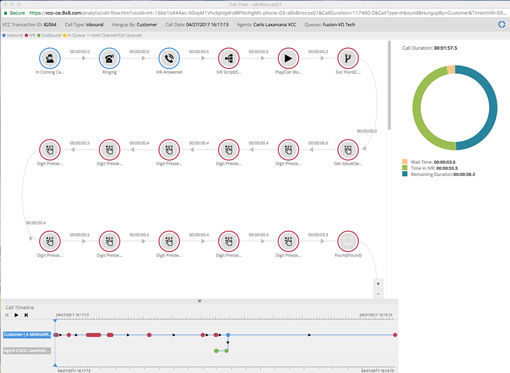This screenshot has height=373, width=510.
Task: Skip call timeline to the end
Action: coord(26,315)
